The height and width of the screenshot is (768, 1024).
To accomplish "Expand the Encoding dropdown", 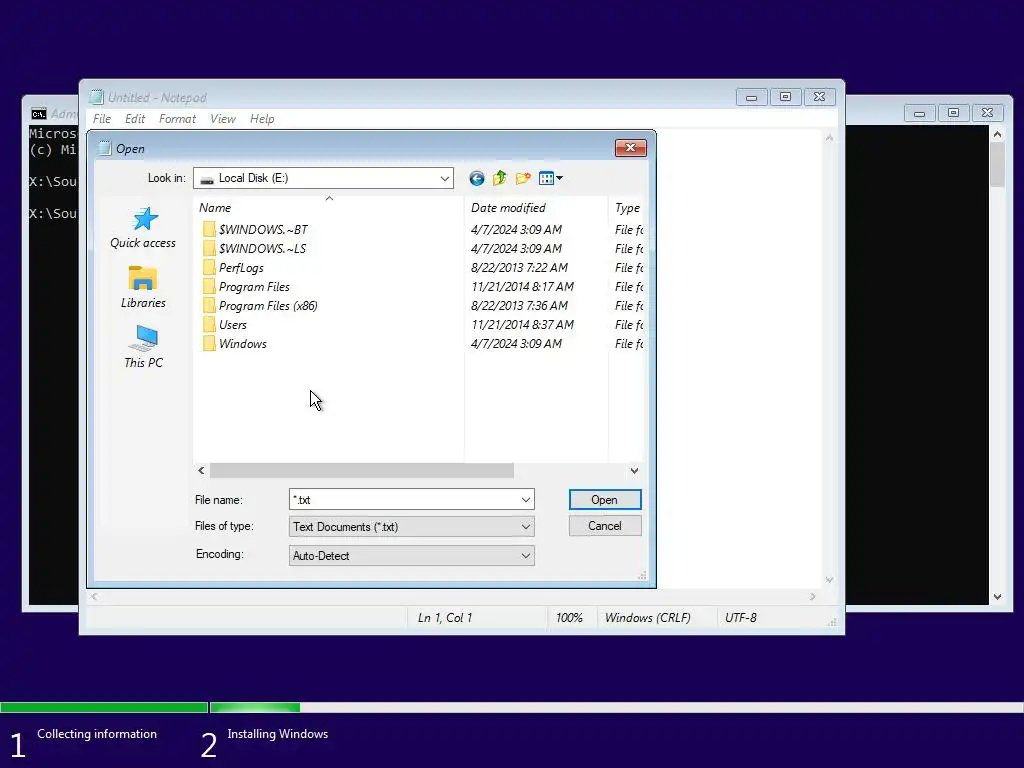I will click(526, 556).
